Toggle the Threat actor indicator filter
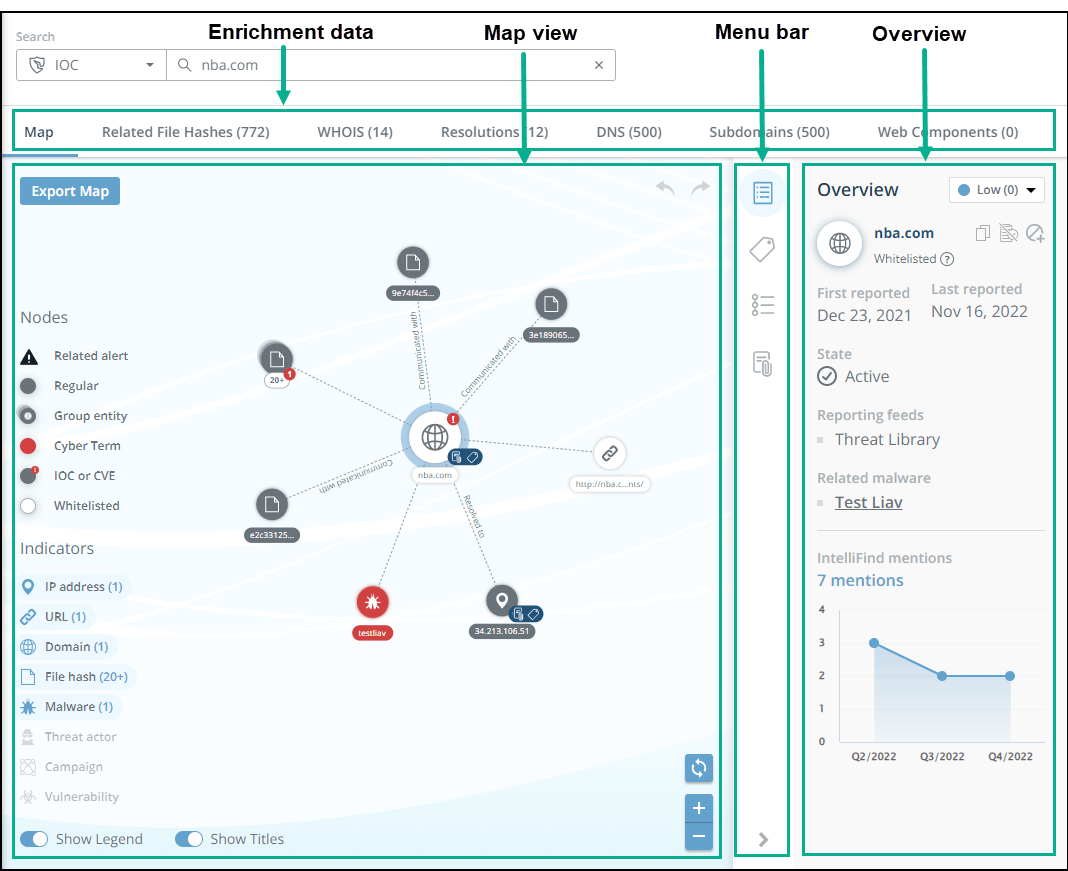Image resolution: width=1068 pixels, height=871 pixels. click(x=68, y=736)
